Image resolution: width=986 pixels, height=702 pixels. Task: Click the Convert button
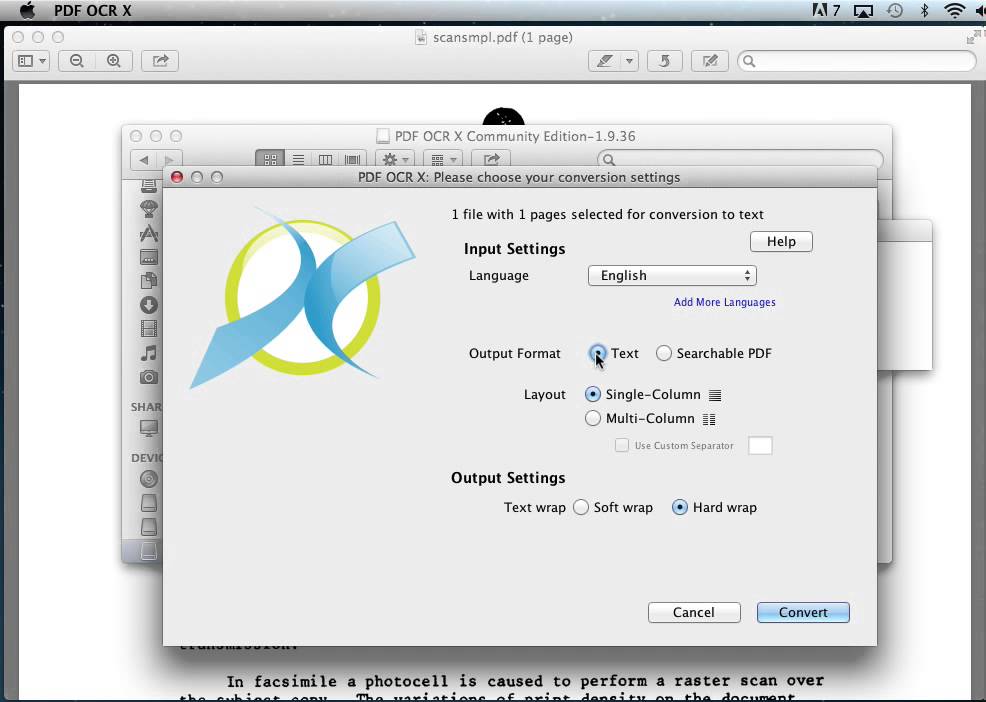coord(803,613)
